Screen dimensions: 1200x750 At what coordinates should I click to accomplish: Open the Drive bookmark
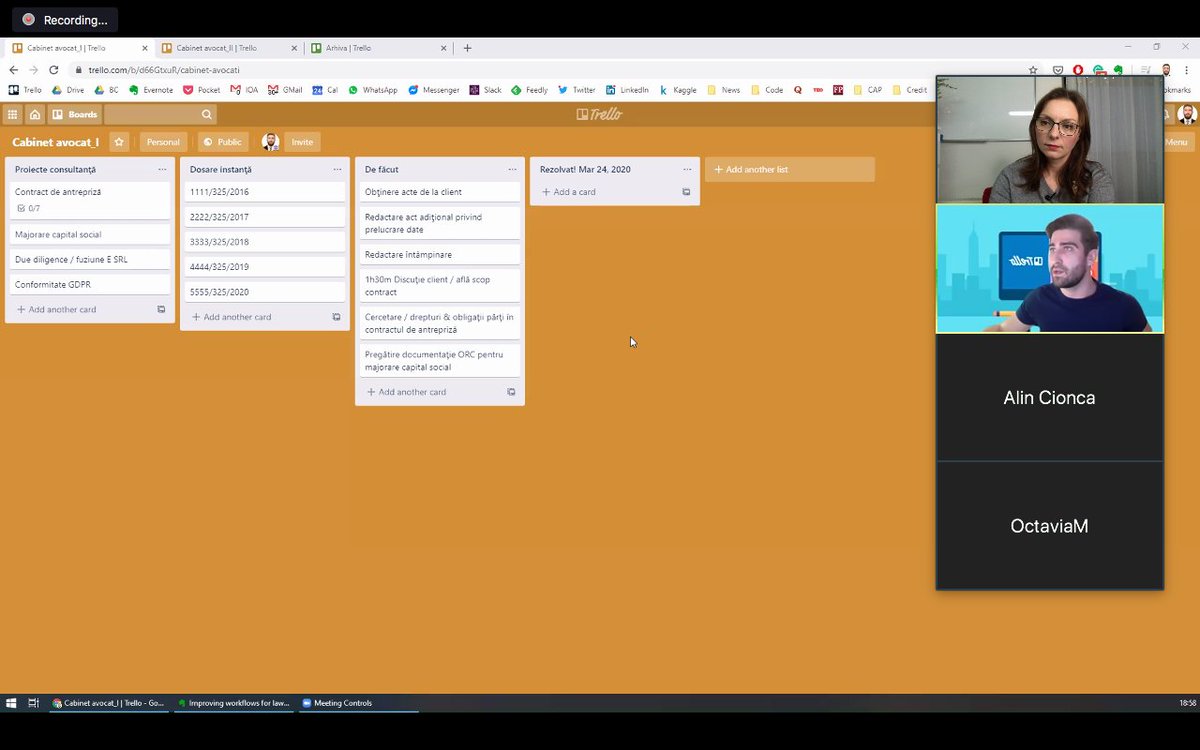[68, 90]
